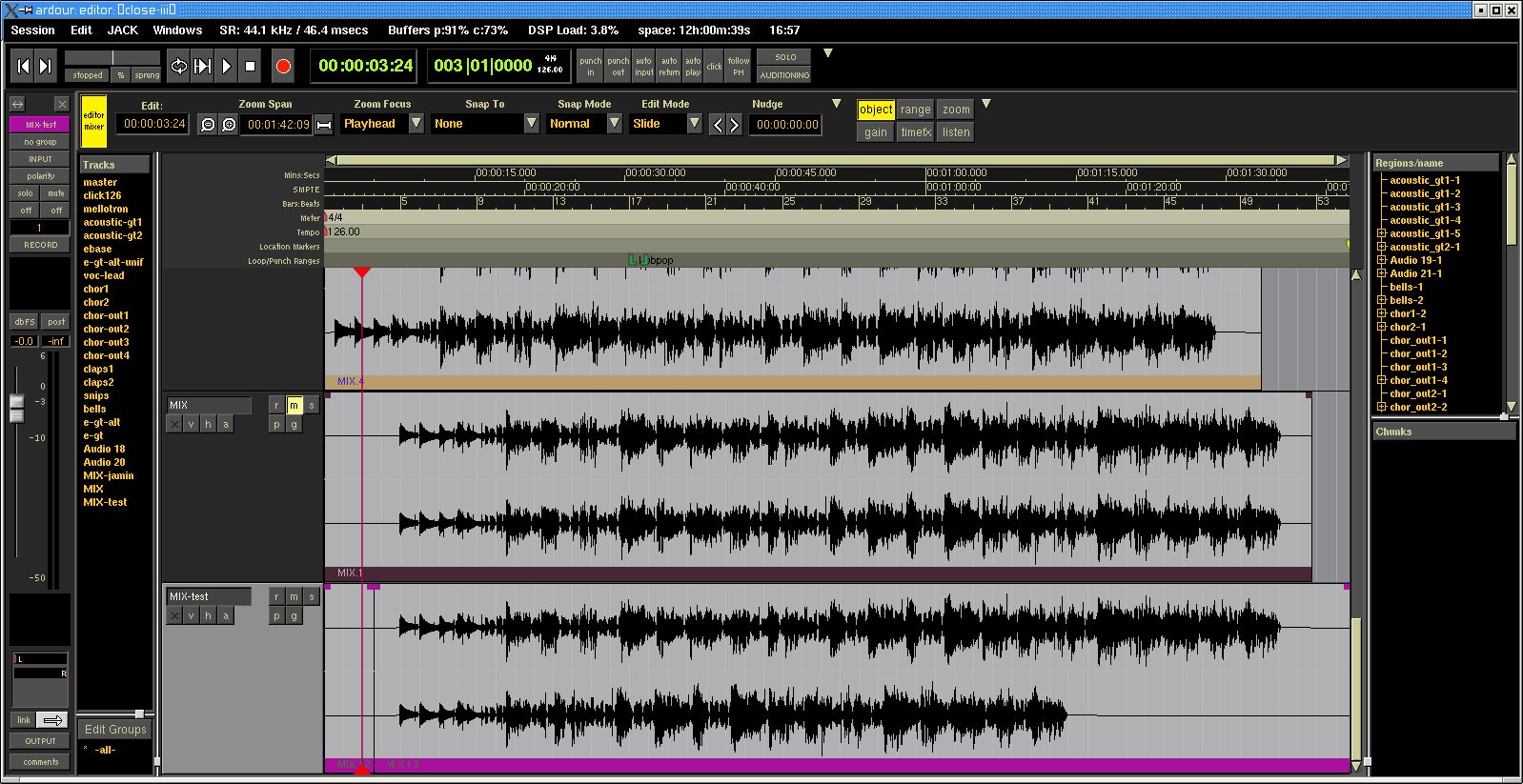
Task: Click zoom to session fit icon
Action: [x=324, y=125]
